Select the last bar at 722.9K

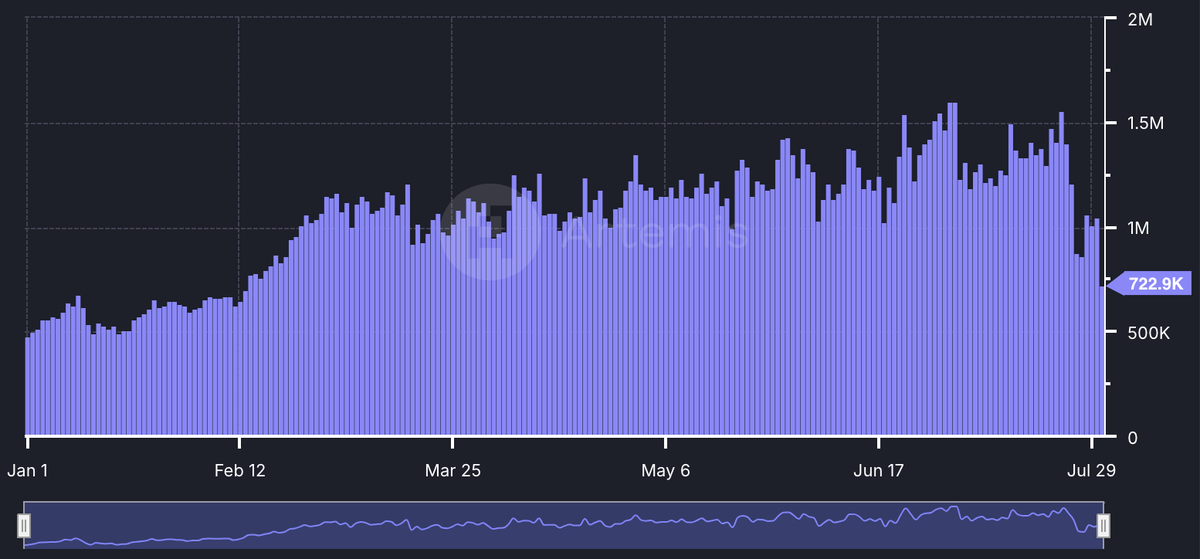click(x=1102, y=361)
